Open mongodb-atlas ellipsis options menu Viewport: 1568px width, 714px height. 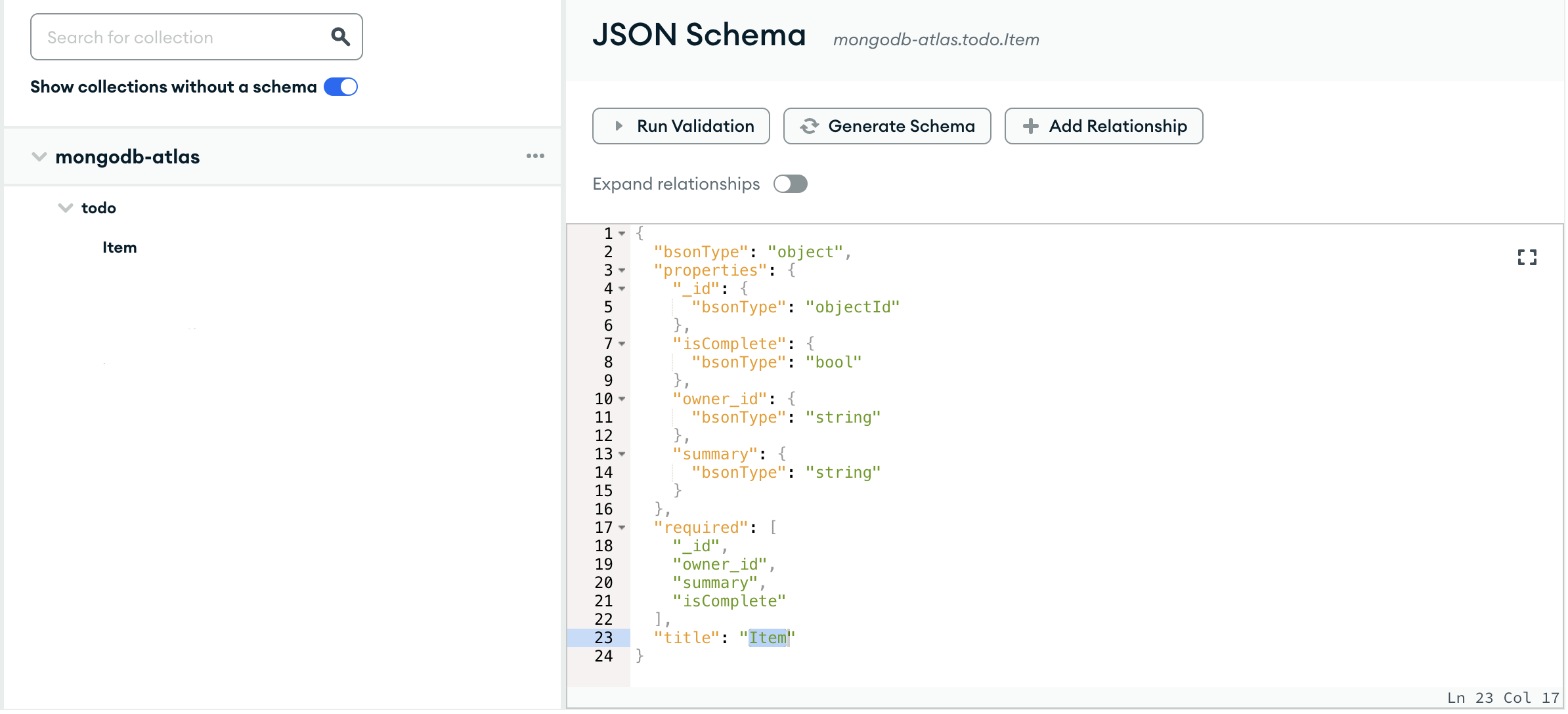(535, 156)
